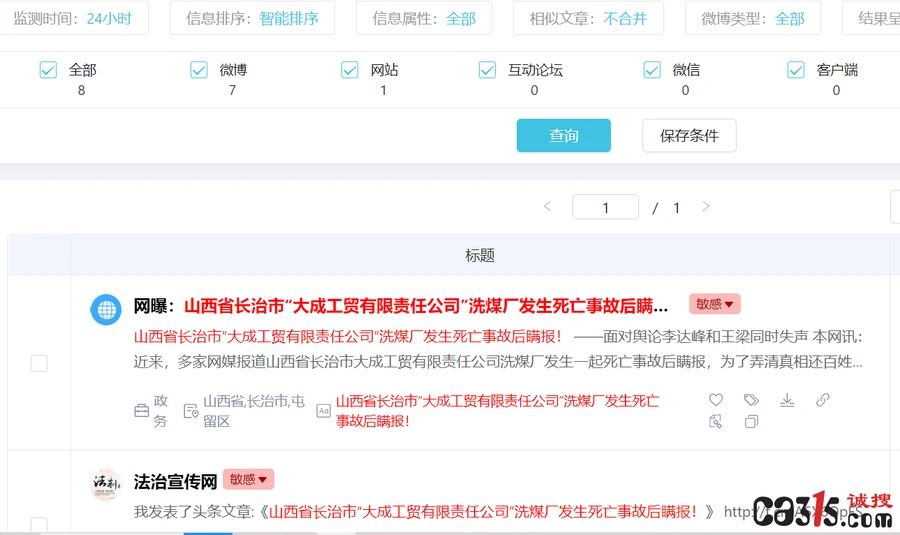Click the blue globe website source icon

tap(106, 310)
